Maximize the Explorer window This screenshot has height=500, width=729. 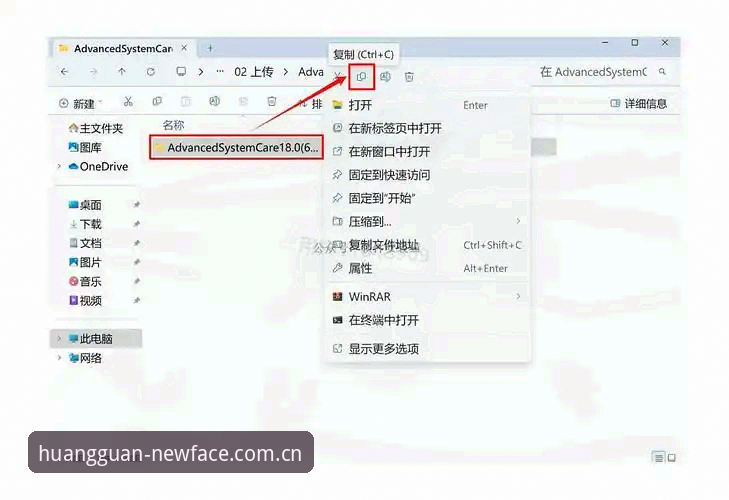(x=635, y=43)
